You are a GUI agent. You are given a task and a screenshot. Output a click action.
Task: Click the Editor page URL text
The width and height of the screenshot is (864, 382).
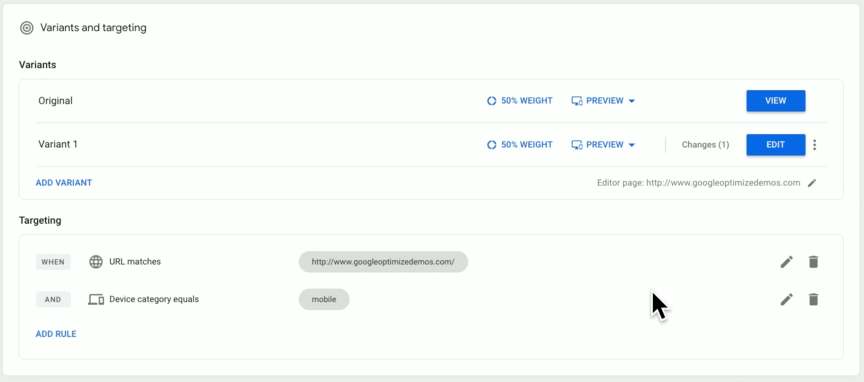pyautogui.click(x=699, y=183)
